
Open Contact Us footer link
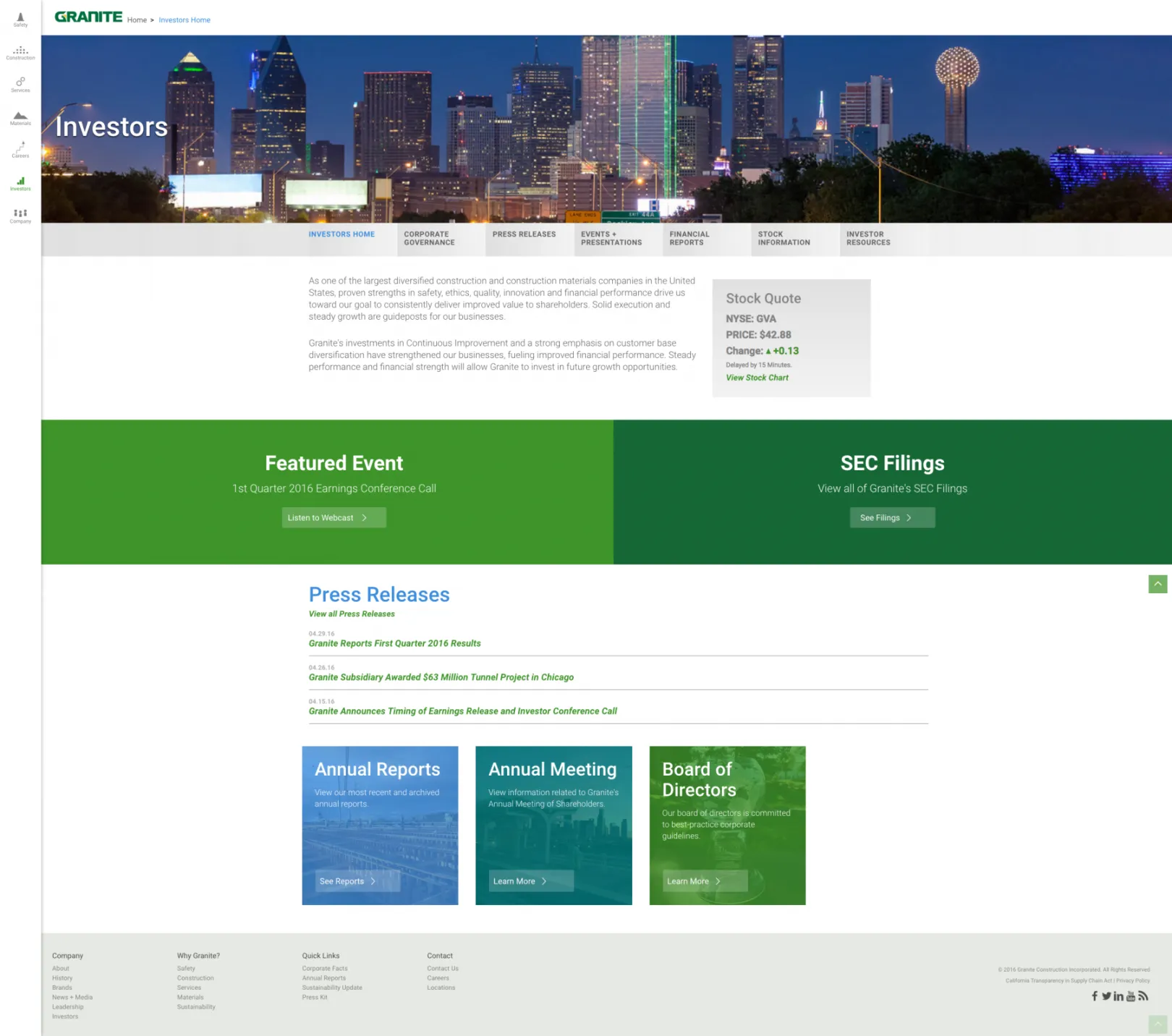pyautogui.click(x=443, y=969)
